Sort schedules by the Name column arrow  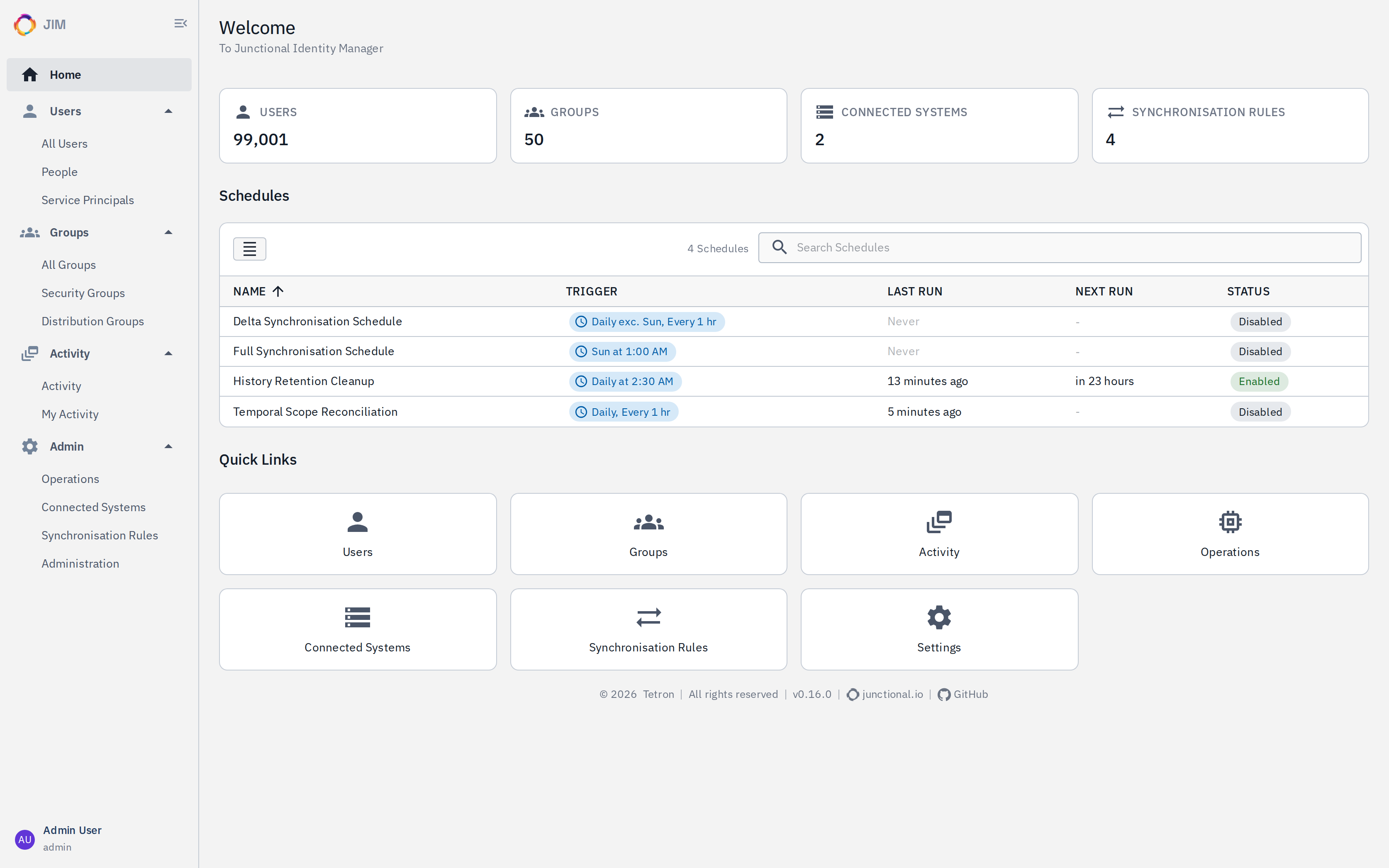pyautogui.click(x=278, y=292)
